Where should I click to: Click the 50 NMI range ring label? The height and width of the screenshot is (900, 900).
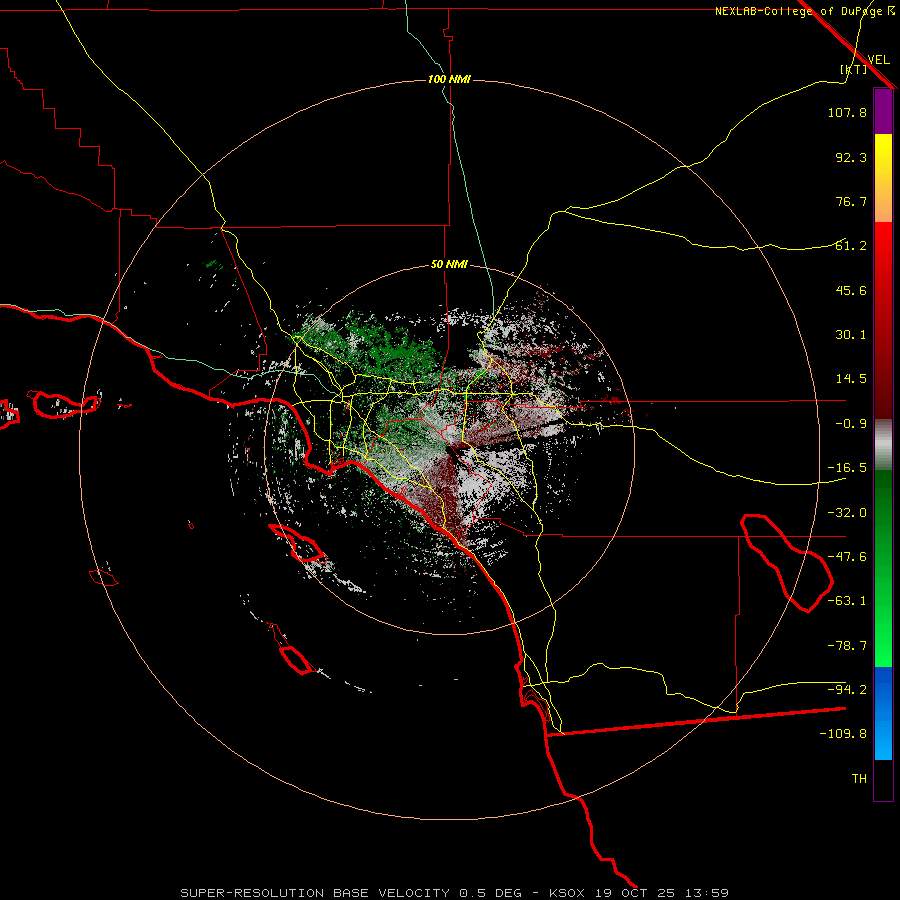coord(449,264)
